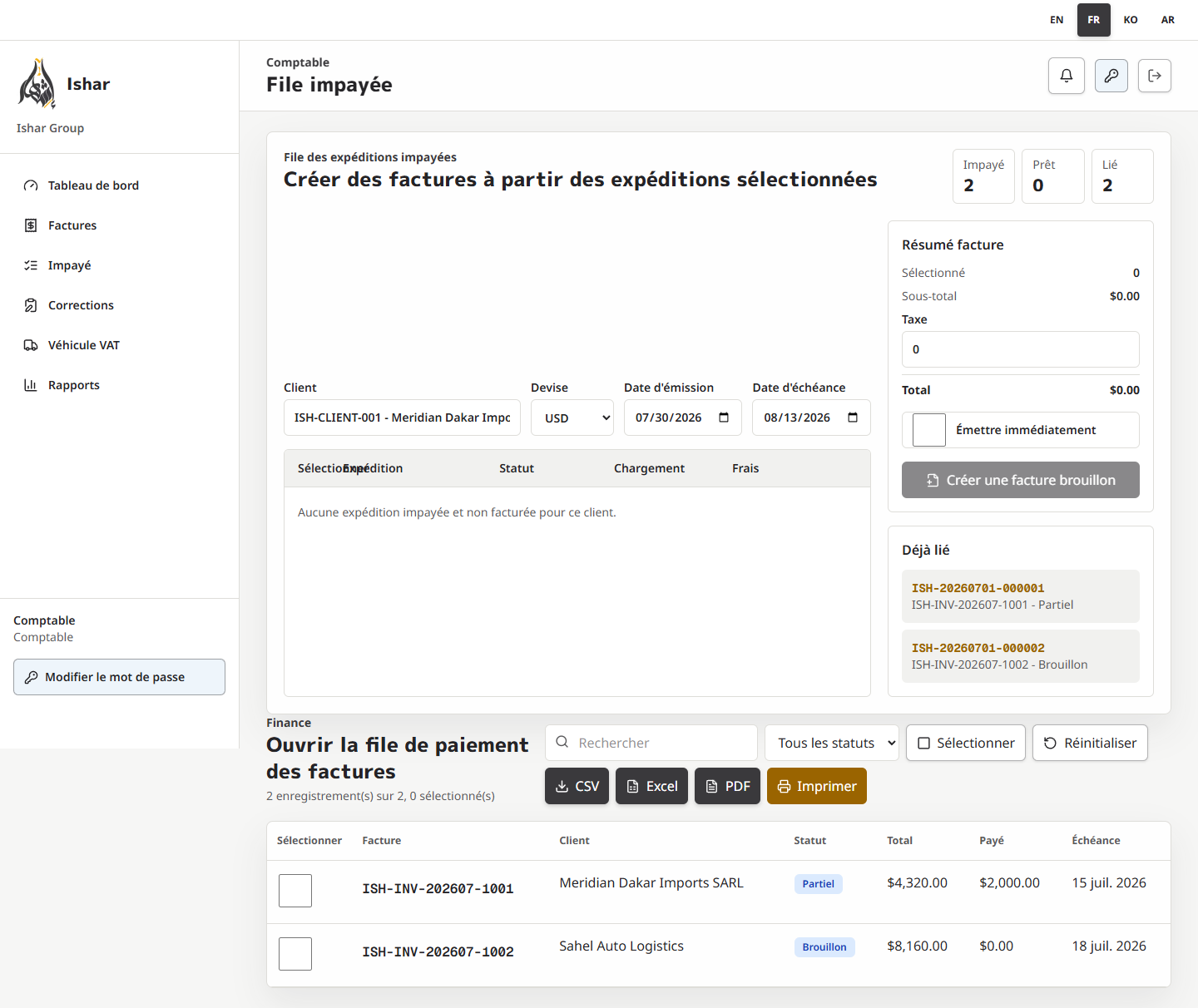Open Rapports section

click(120, 385)
